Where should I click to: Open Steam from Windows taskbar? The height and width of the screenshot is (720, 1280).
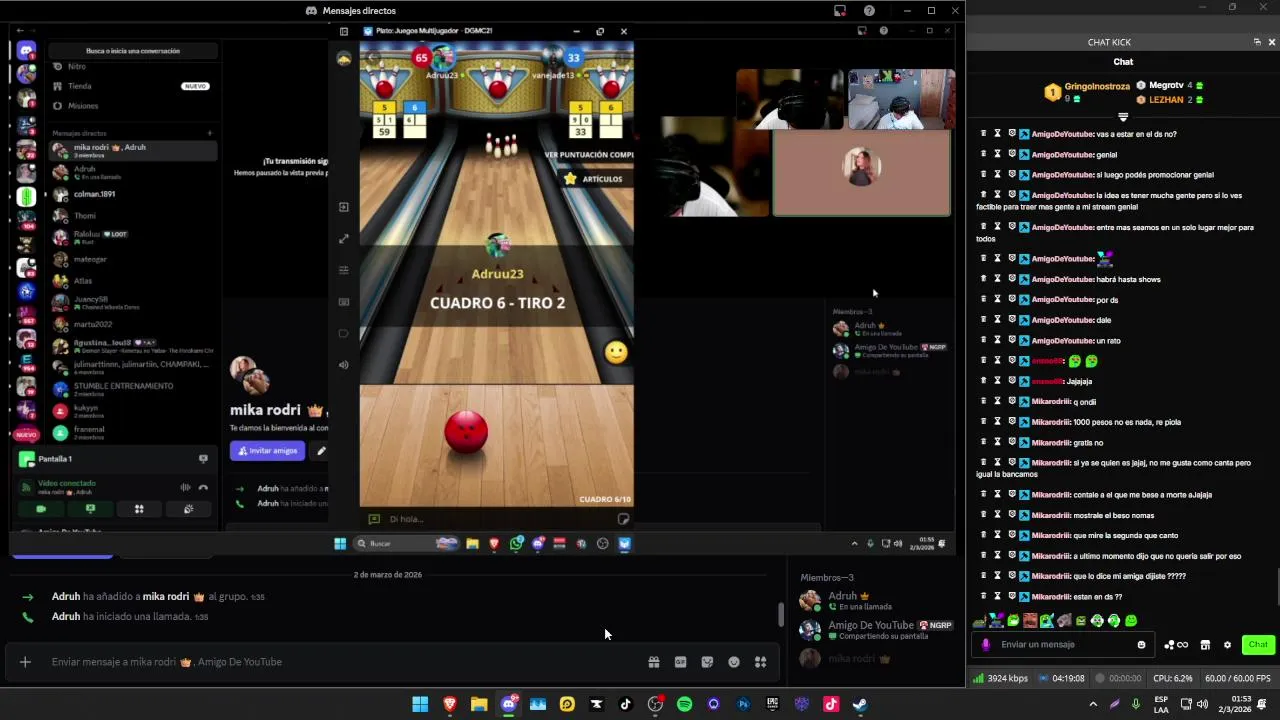pos(859,704)
